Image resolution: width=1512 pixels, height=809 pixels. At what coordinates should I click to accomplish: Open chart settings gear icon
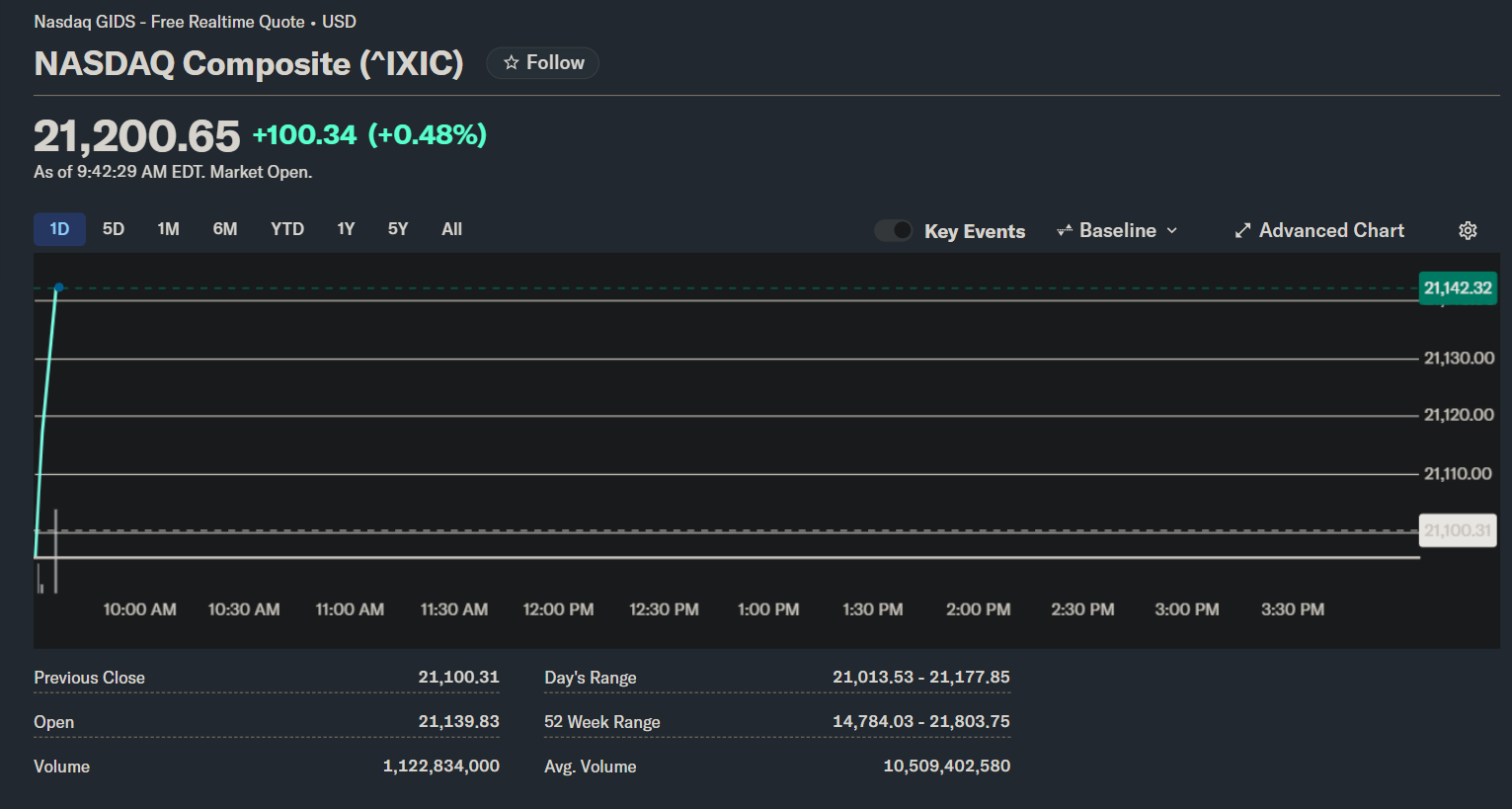coord(1469,230)
